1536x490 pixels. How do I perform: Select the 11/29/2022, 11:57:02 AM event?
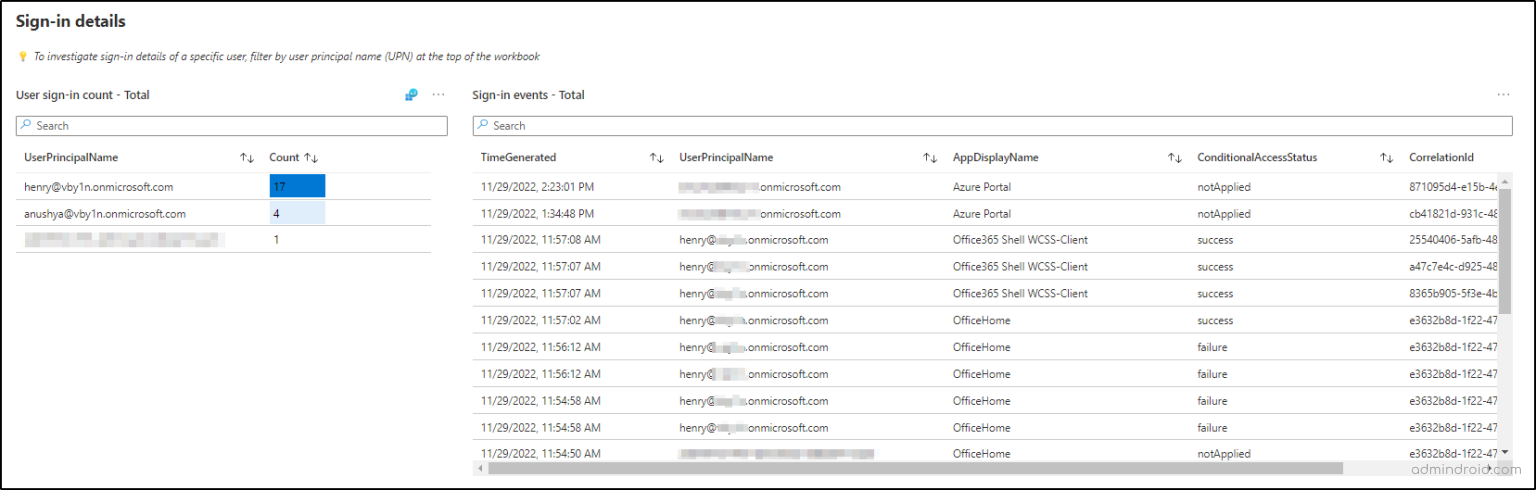pos(985,320)
